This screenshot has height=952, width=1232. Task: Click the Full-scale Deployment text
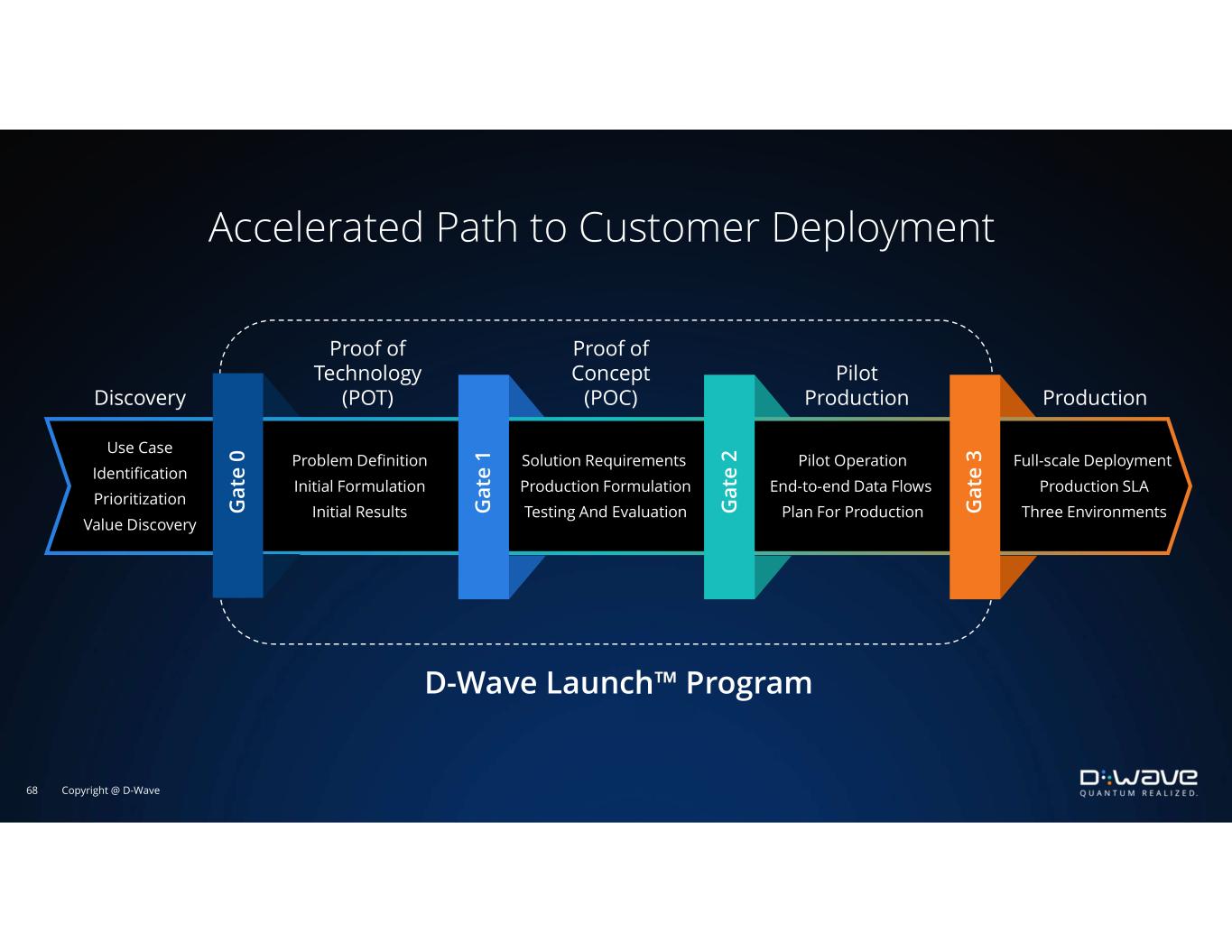[1092, 460]
